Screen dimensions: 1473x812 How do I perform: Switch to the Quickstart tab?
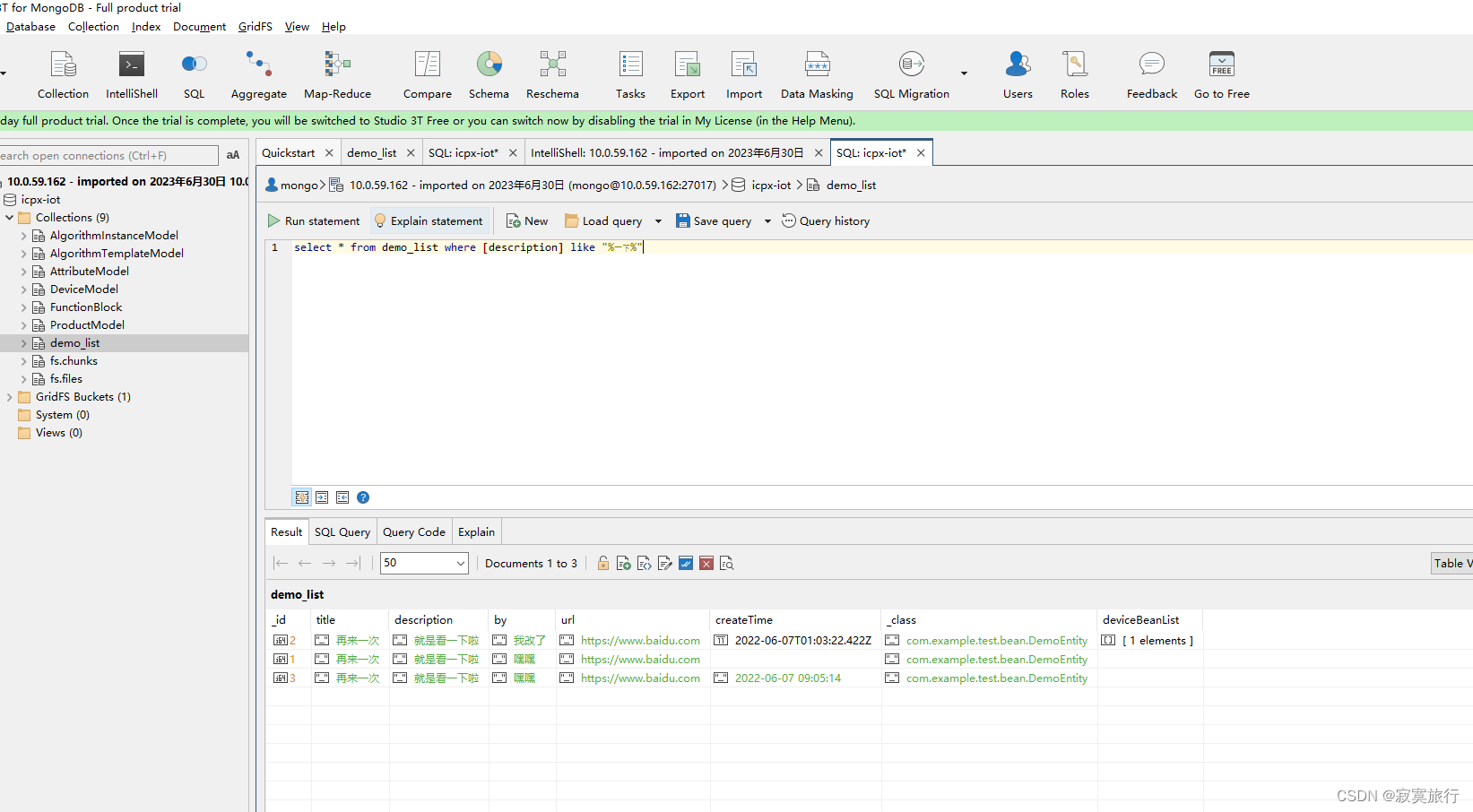(288, 153)
